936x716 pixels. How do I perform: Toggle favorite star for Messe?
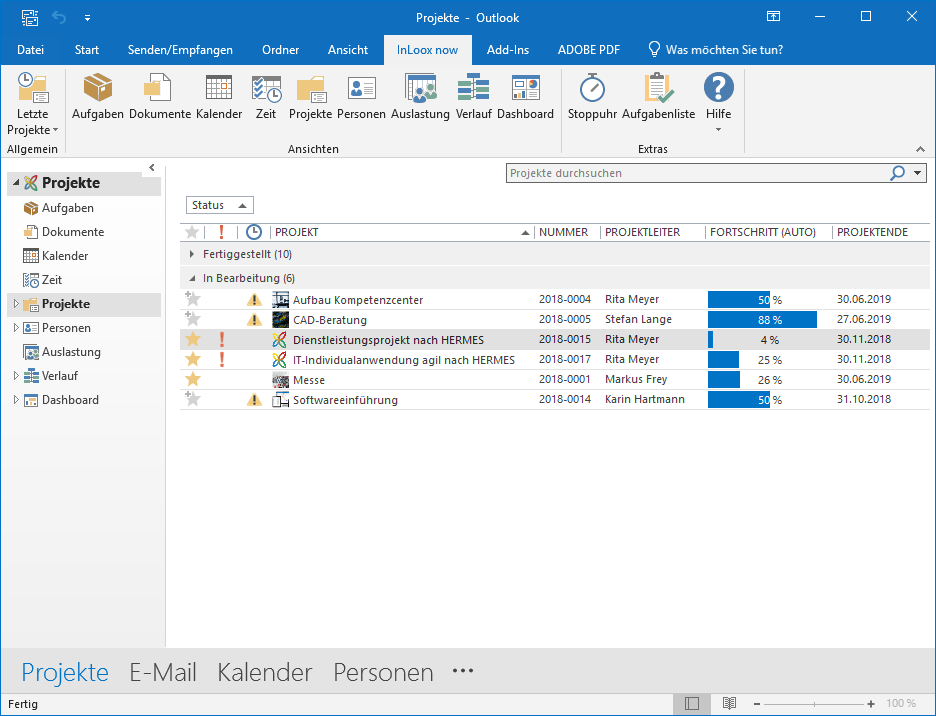192,379
